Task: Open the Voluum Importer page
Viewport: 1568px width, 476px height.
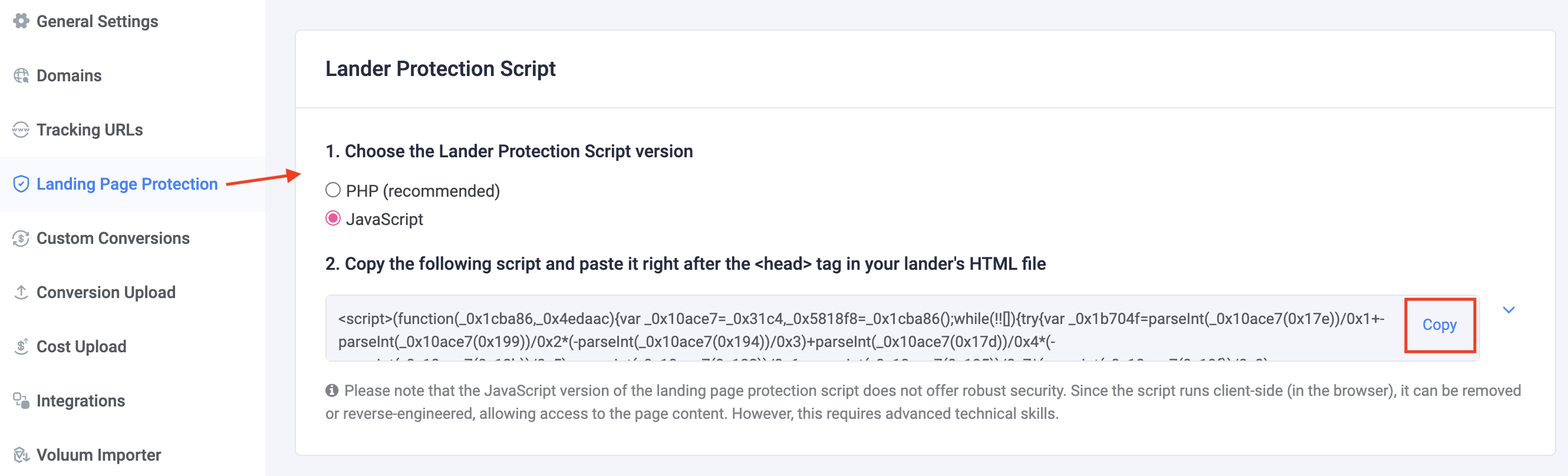Action: tap(97, 454)
